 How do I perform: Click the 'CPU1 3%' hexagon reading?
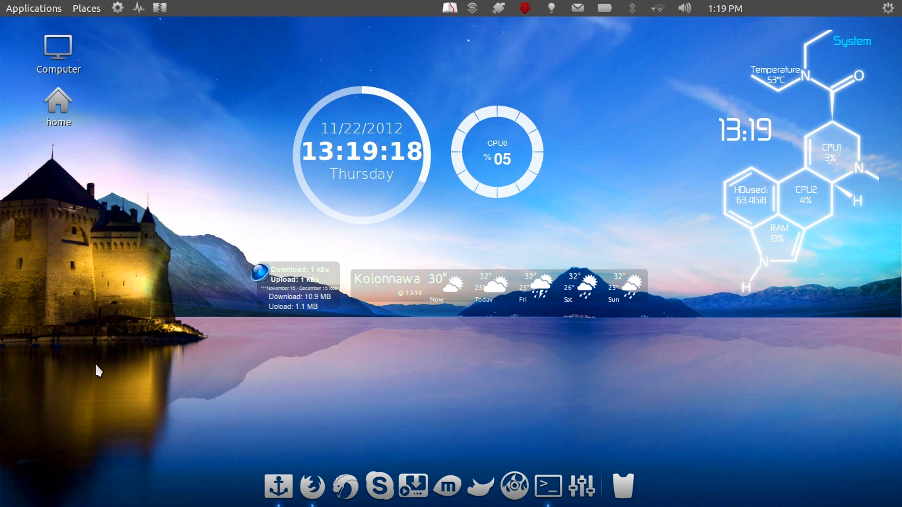tap(831, 153)
